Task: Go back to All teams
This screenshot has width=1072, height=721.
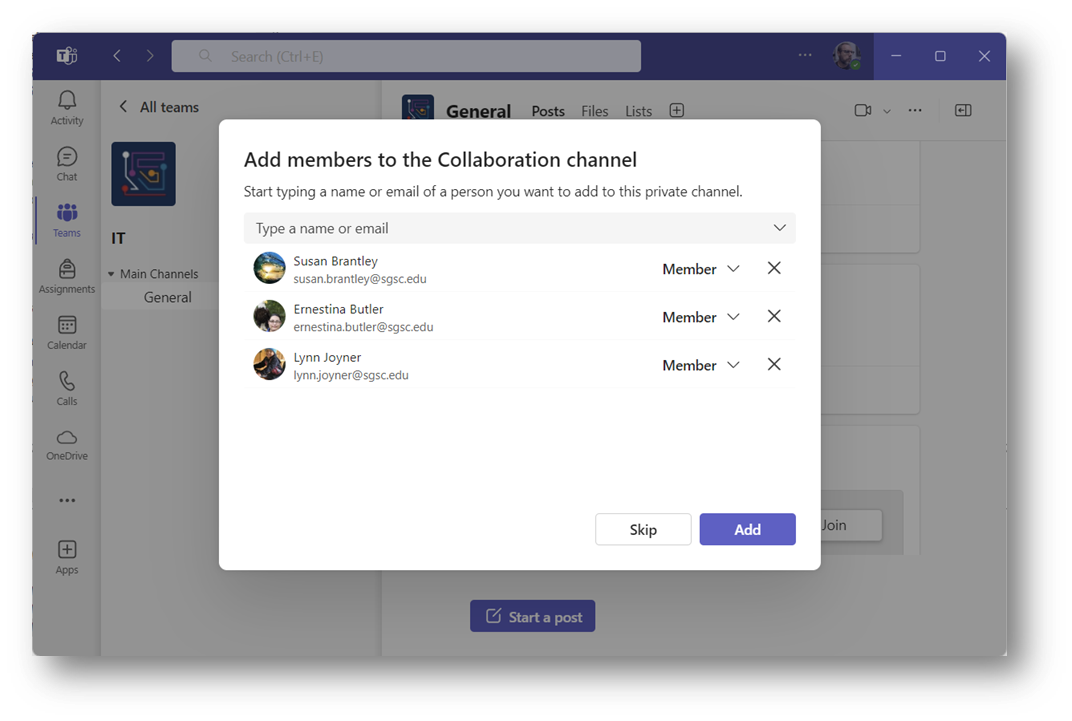Action: [x=158, y=107]
